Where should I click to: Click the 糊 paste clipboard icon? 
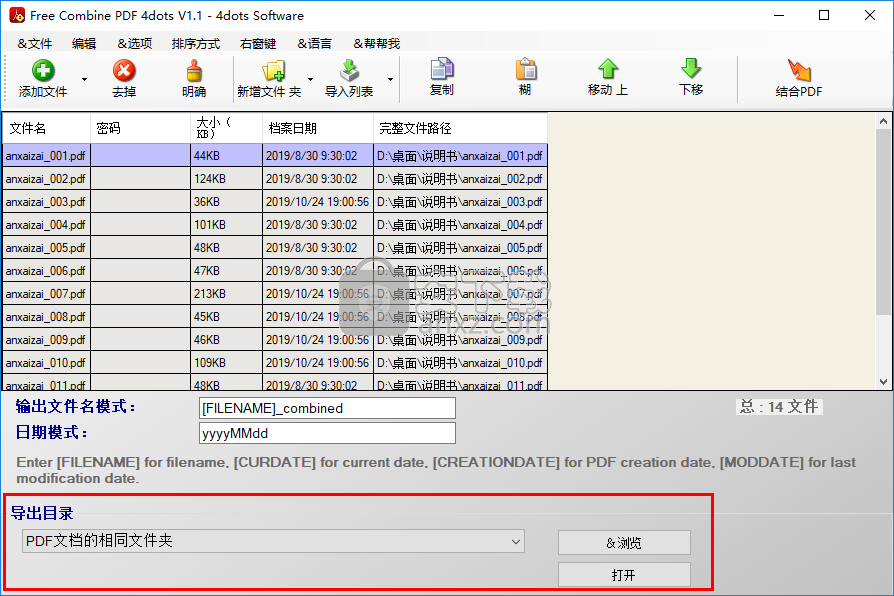(526, 69)
